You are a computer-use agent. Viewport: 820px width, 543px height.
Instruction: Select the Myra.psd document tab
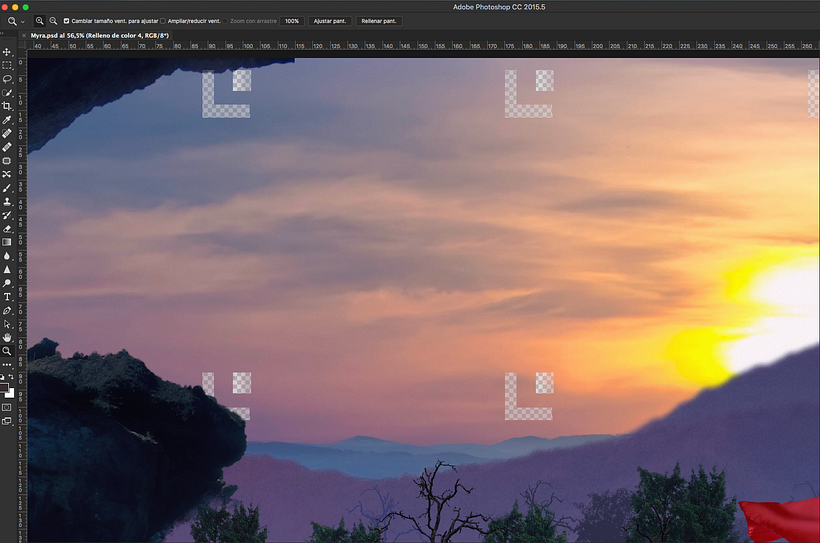point(99,35)
